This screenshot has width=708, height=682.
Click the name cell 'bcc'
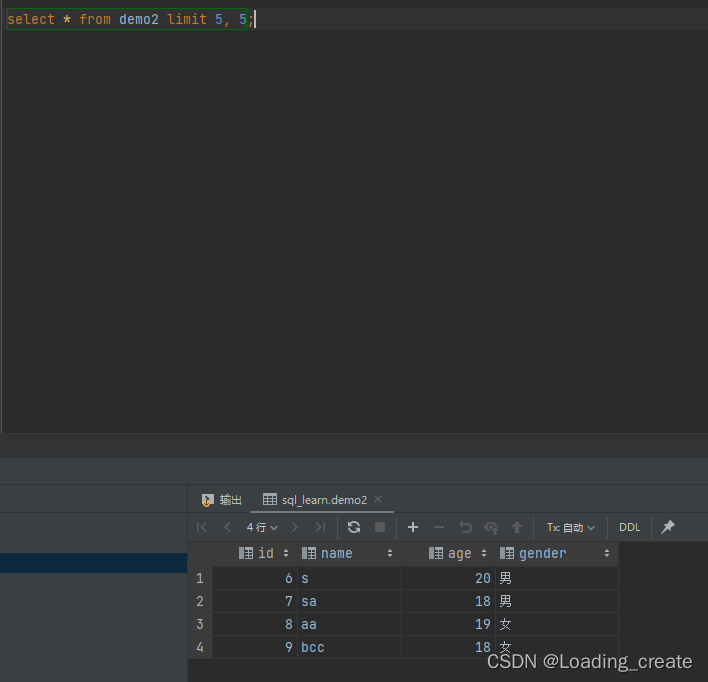[x=349, y=647]
